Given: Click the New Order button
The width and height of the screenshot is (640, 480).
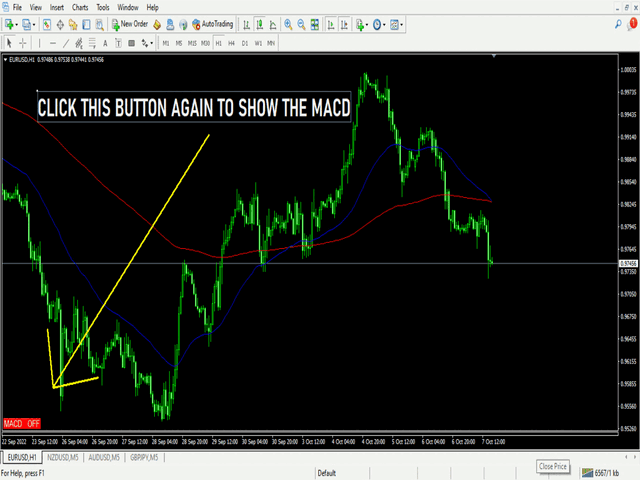Looking at the screenshot, I should click(130, 24).
